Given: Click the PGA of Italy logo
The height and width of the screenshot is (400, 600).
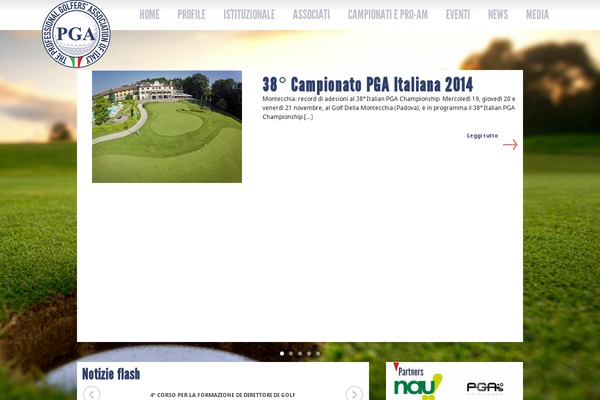Looking at the screenshot, I should pos(76,34).
